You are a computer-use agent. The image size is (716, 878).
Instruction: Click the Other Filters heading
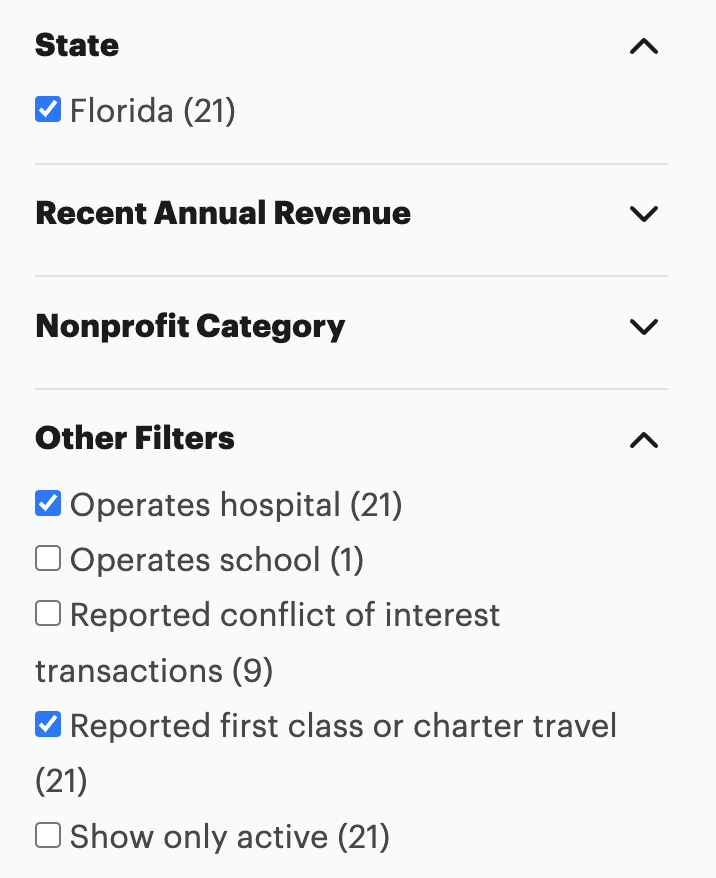click(x=135, y=438)
